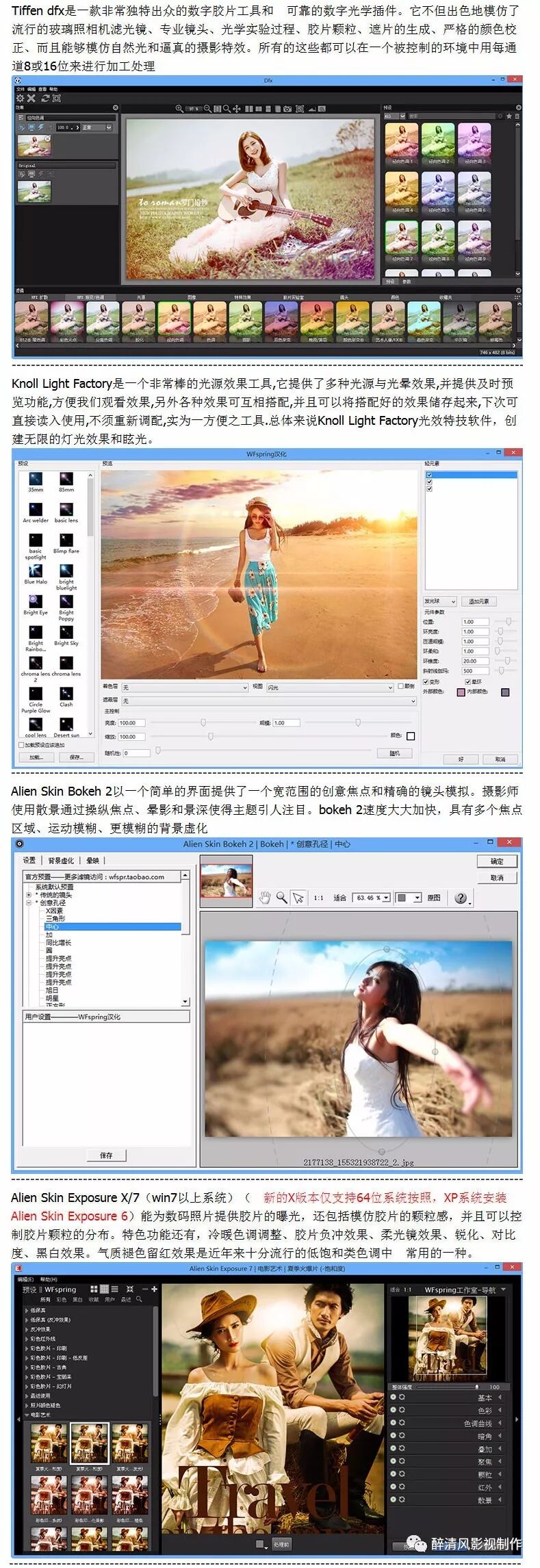Select 三角形 in the Bokeh preset tree
This screenshot has width=540, height=1568.
coord(55,918)
